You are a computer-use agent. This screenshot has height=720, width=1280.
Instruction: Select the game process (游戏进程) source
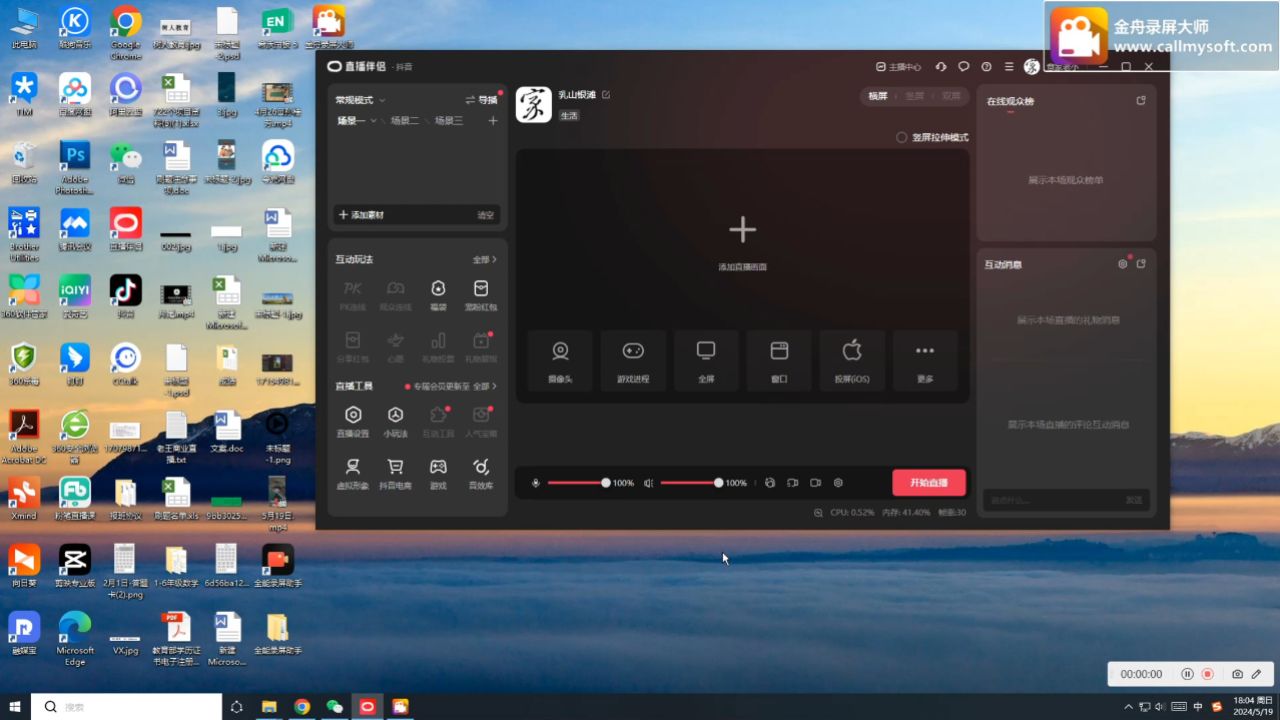click(633, 360)
